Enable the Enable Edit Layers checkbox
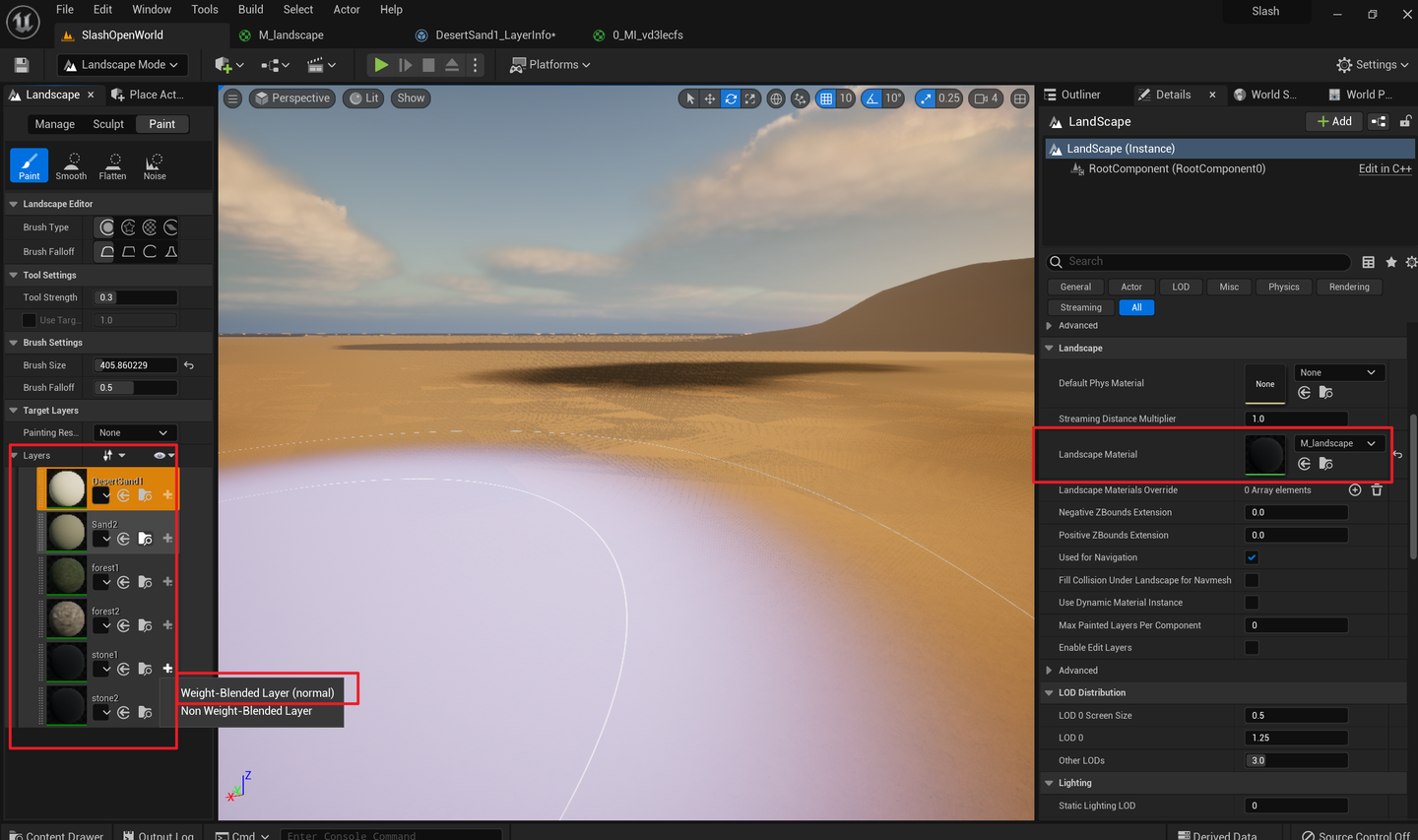The image size is (1418, 840). tap(1252, 648)
